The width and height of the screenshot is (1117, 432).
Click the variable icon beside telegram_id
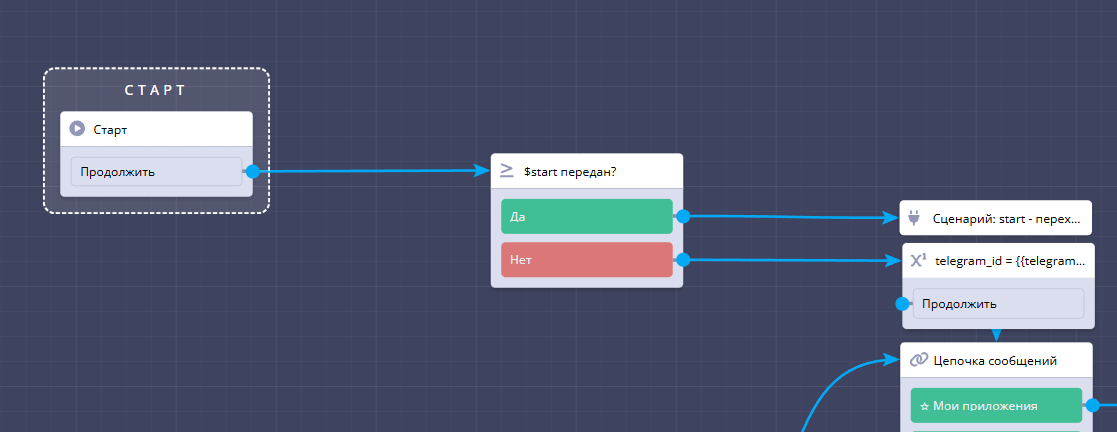point(918,261)
